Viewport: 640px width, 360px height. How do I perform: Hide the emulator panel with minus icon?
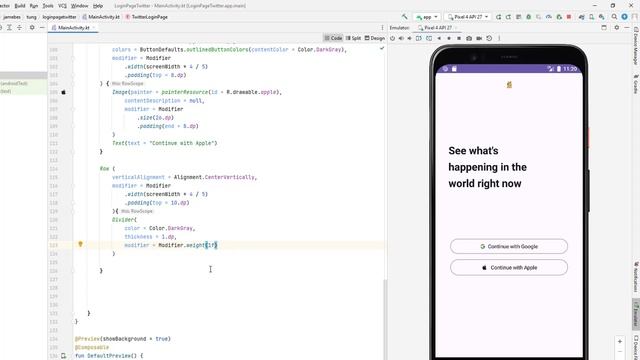tap(627, 27)
